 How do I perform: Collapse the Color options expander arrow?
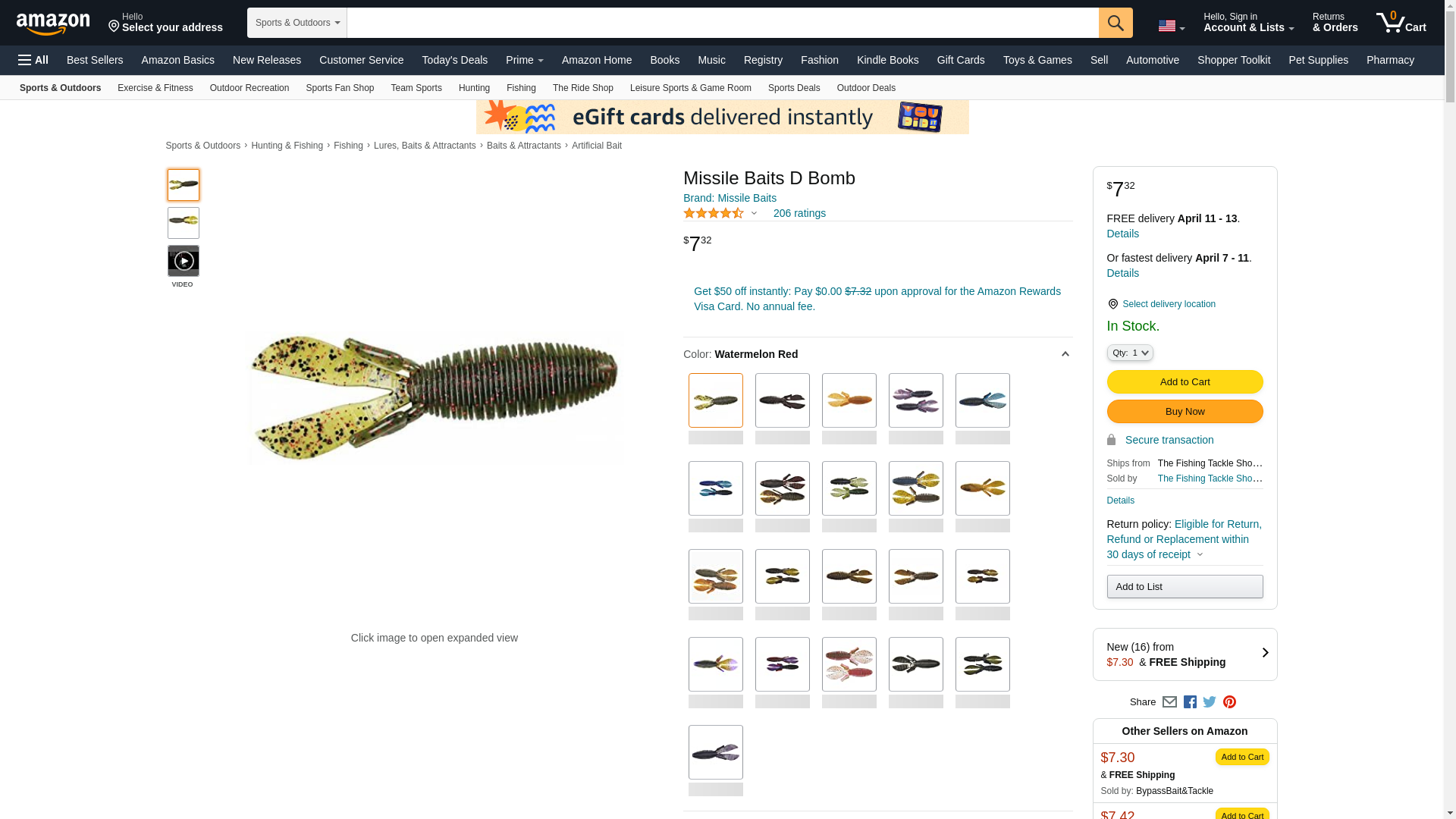(1065, 354)
